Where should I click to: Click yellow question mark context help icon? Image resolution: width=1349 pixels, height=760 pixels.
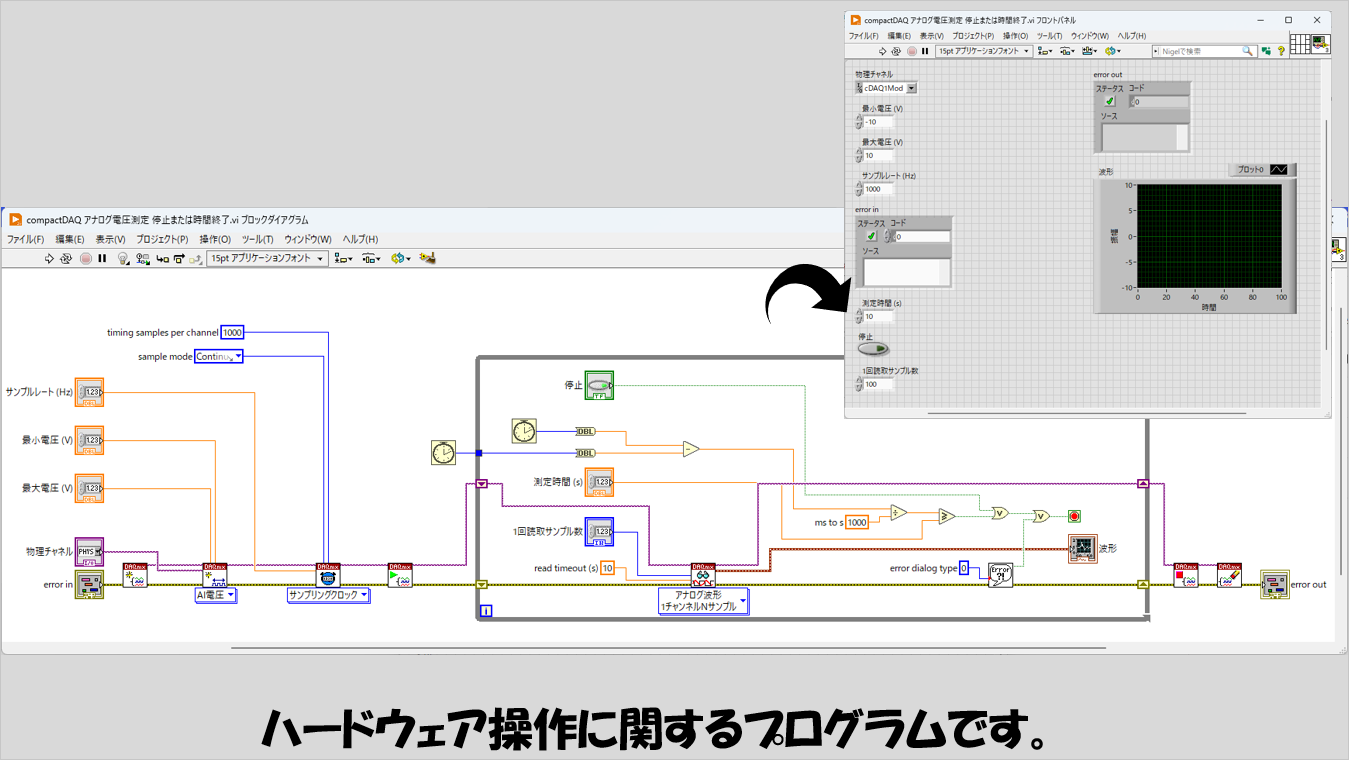[x=1281, y=51]
